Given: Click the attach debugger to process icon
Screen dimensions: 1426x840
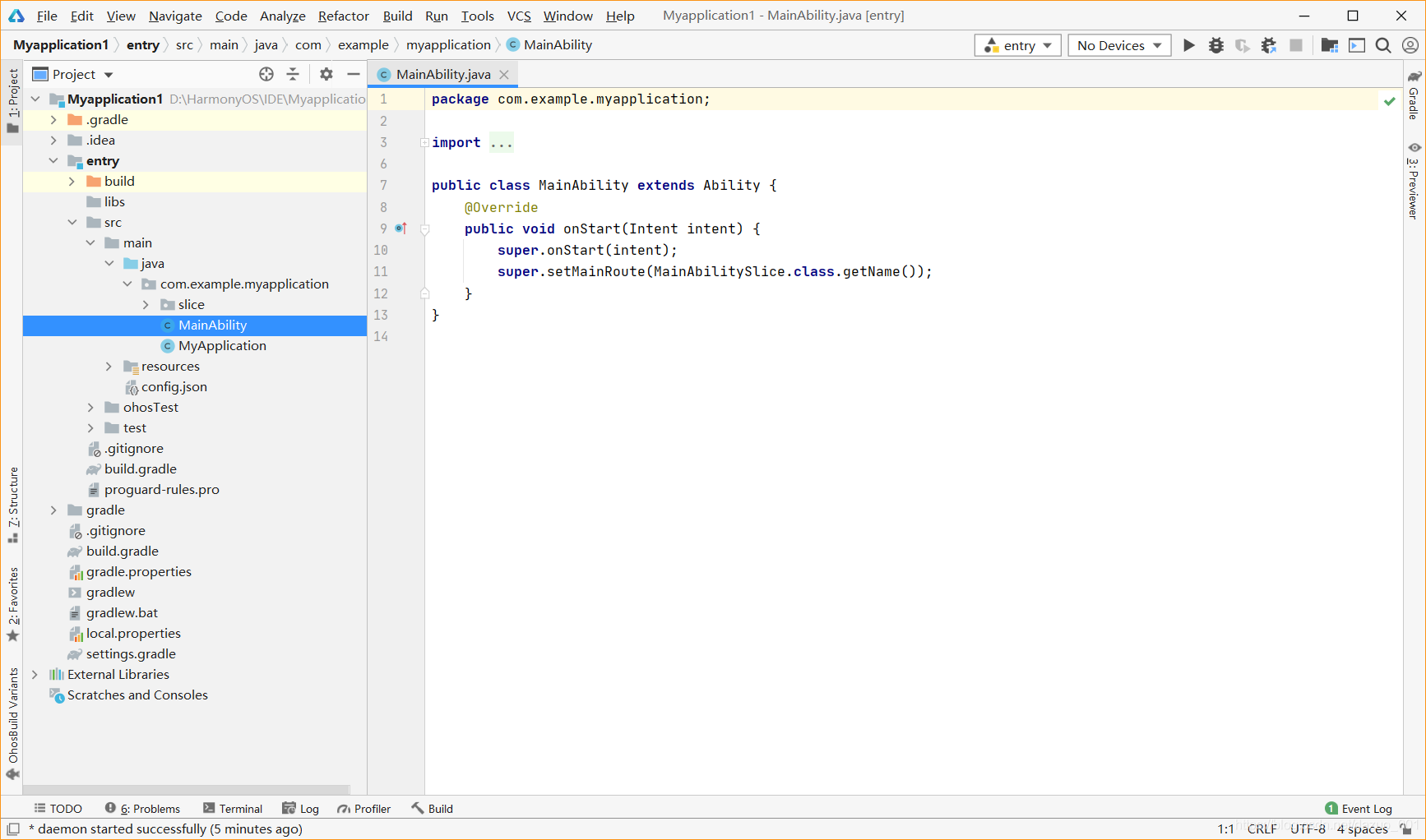Looking at the screenshot, I should [1269, 45].
